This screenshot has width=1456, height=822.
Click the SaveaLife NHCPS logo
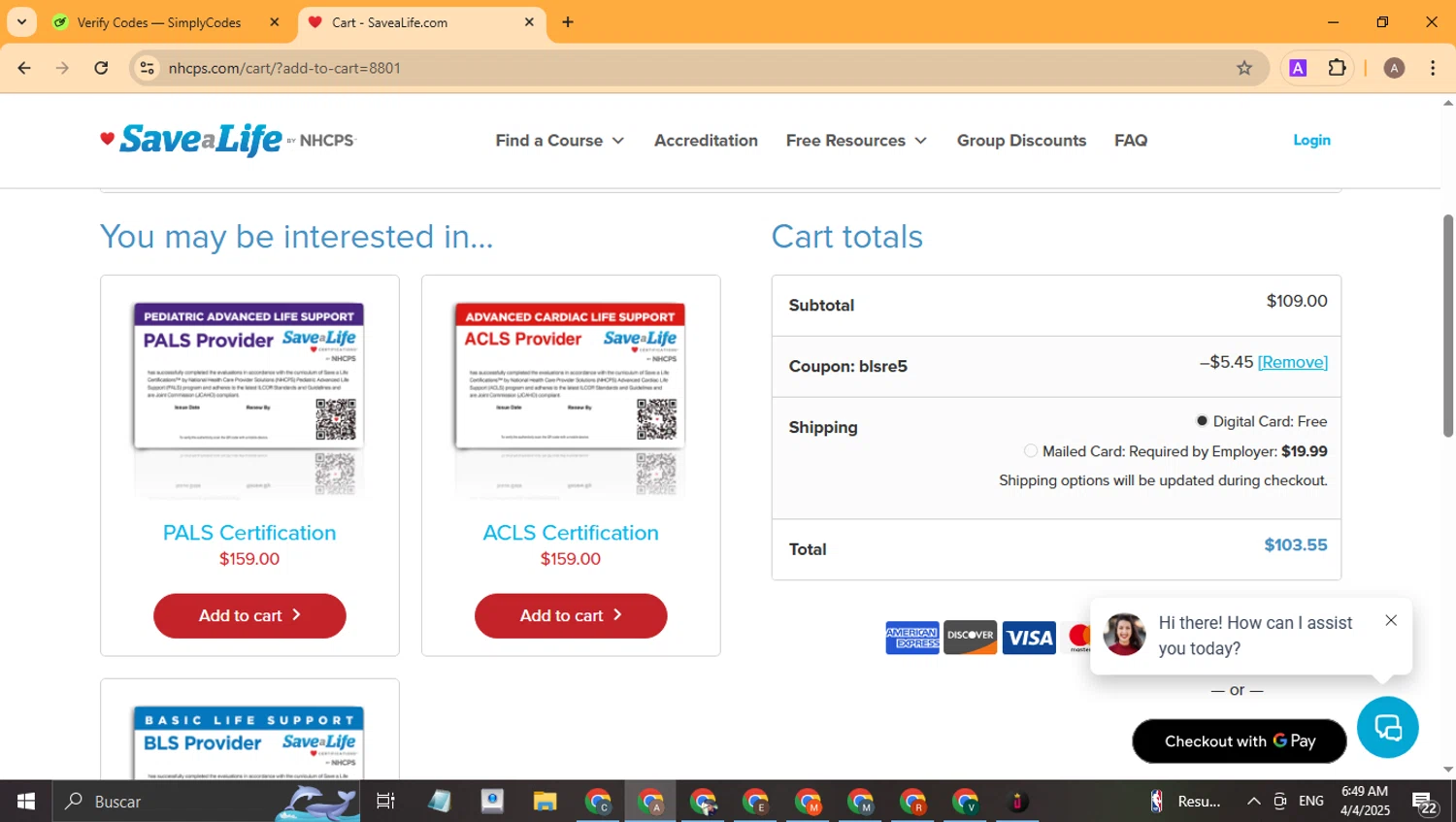point(228,140)
